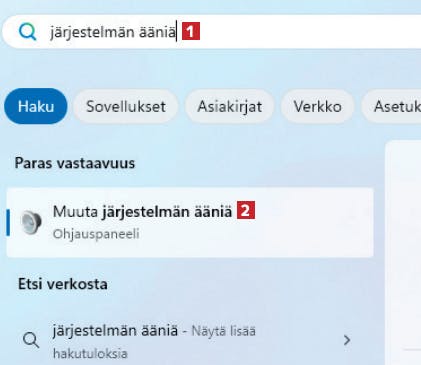Open the Verkko filter tab
This screenshot has width=421, height=365.
coord(317,107)
